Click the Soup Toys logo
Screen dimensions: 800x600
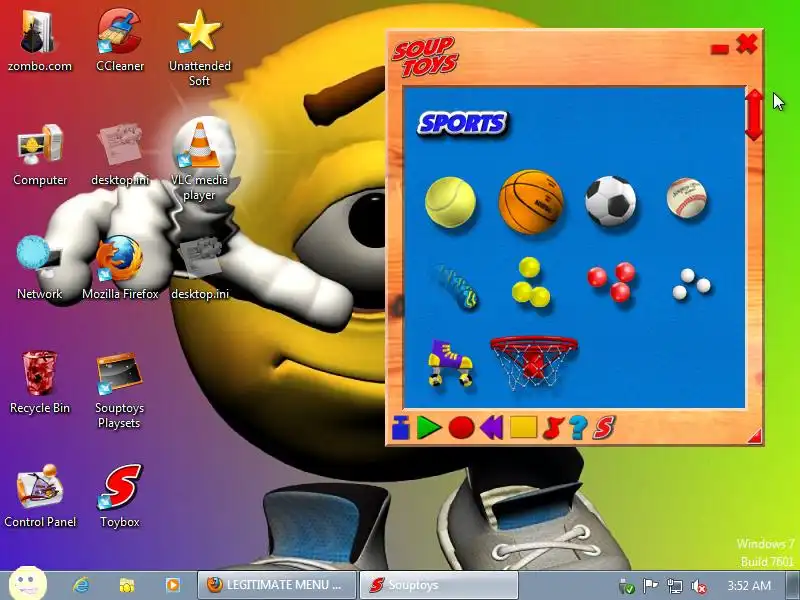pos(424,57)
